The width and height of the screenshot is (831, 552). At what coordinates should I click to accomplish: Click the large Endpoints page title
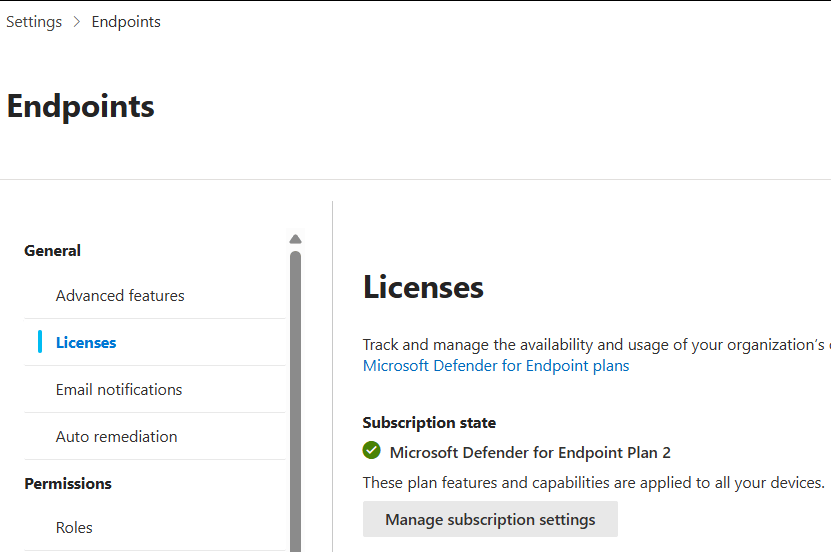click(81, 106)
